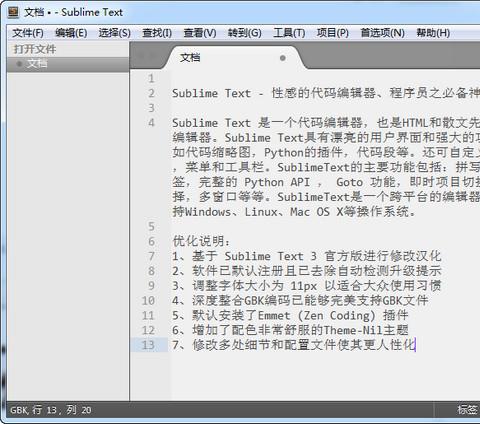Open the 工具(T) menu
The height and width of the screenshot is (424, 480).
coord(289,33)
